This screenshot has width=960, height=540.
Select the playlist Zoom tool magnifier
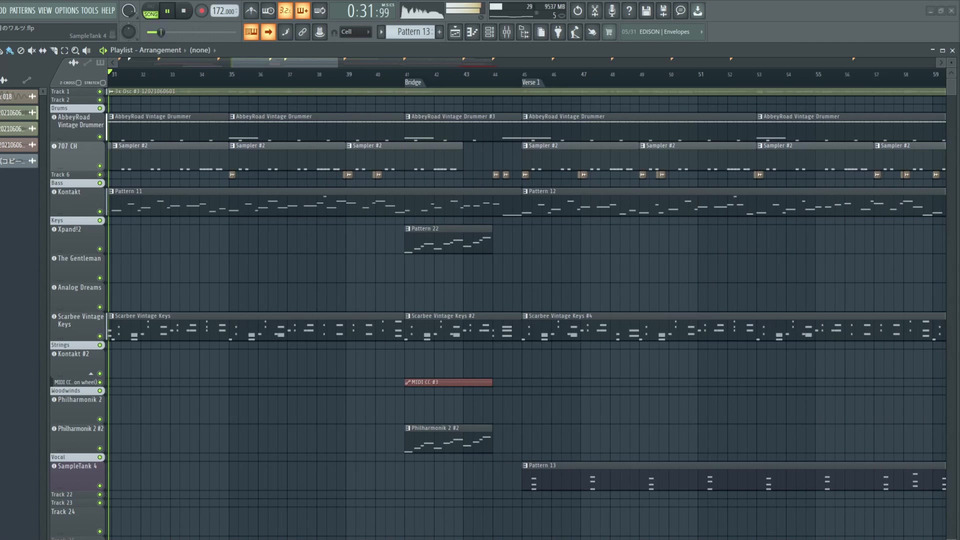click(75, 51)
